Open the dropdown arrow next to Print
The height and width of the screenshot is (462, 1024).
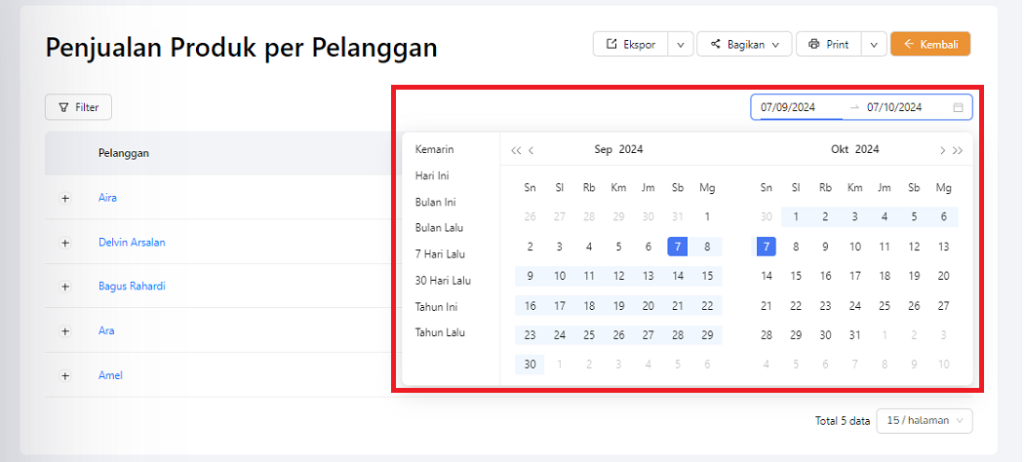(874, 44)
